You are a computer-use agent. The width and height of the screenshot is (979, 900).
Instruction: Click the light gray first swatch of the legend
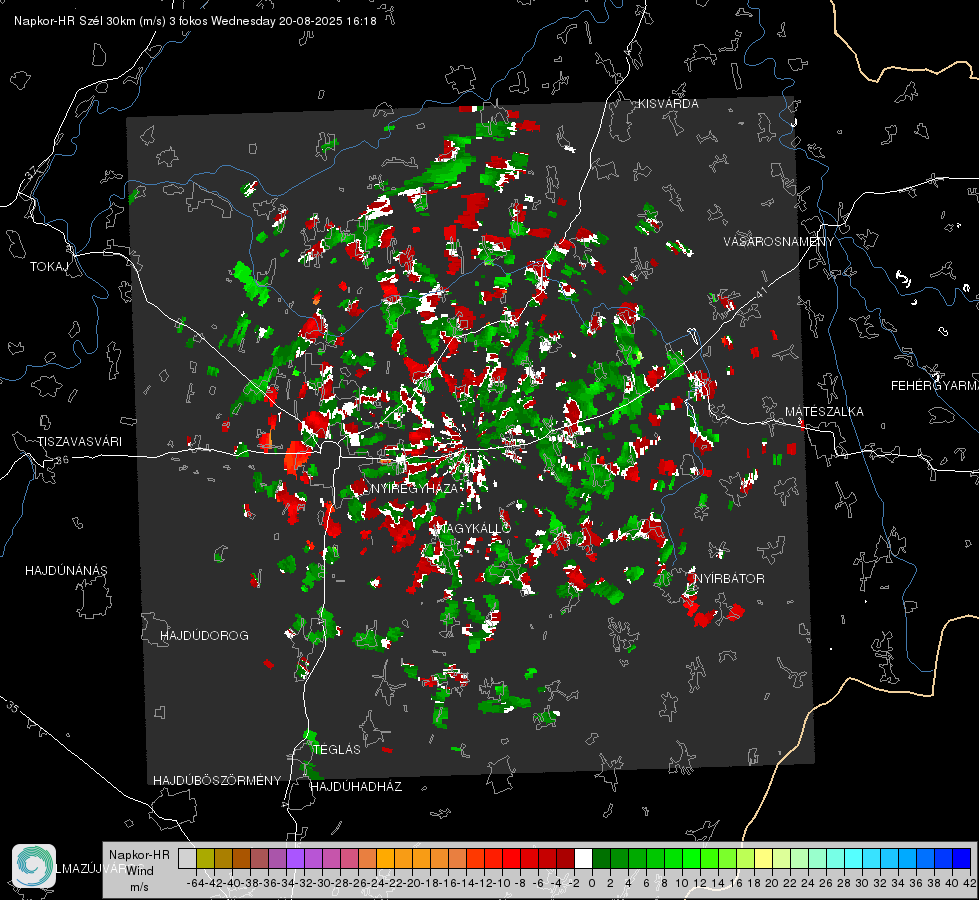tap(187, 858)
